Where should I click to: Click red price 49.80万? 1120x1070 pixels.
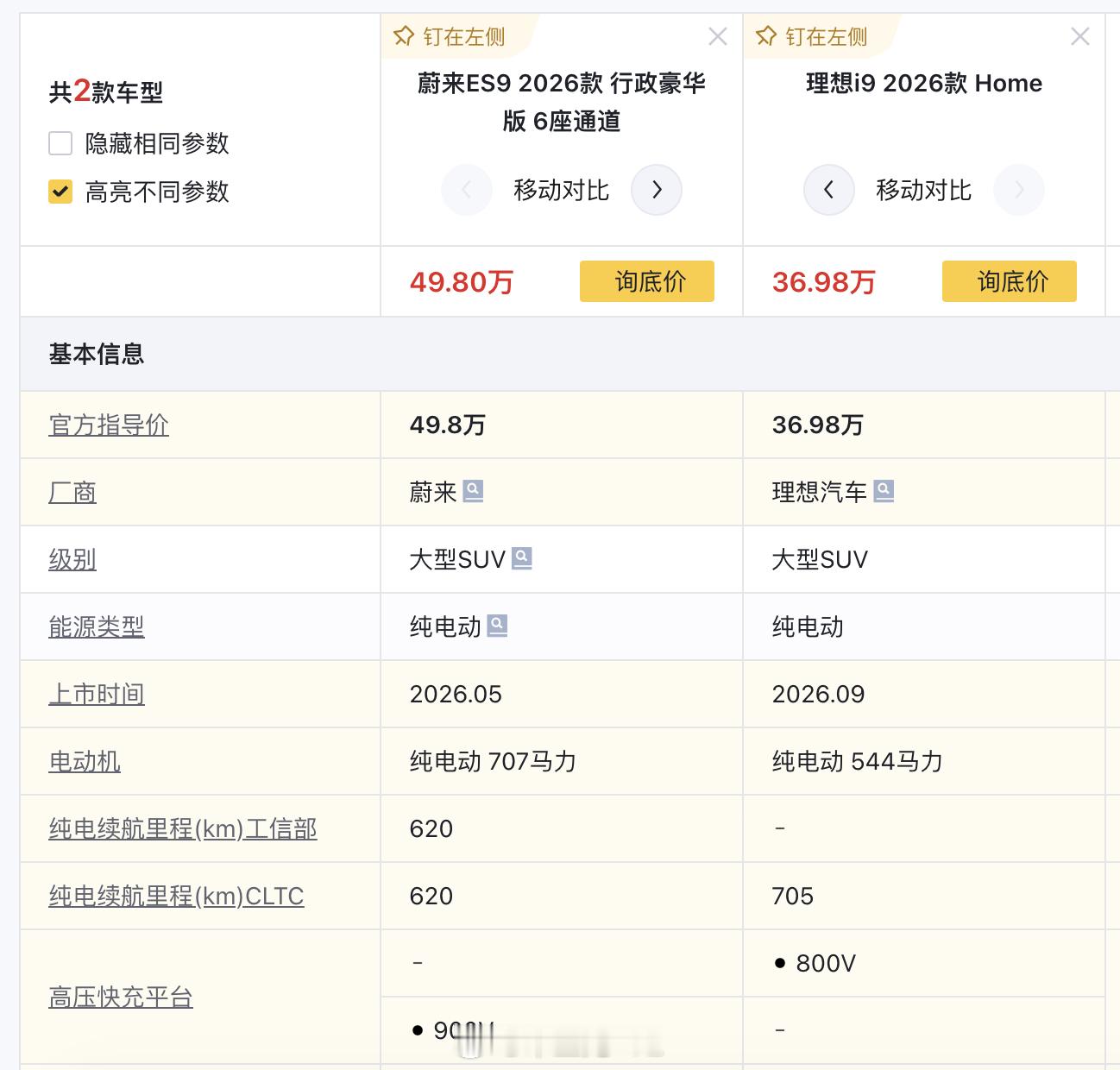coord(462,281)
